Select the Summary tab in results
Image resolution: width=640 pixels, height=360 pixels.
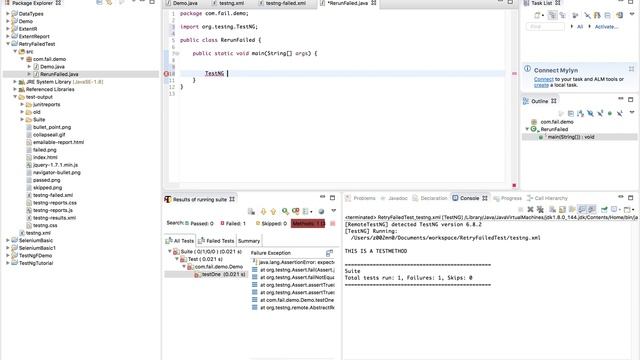coord(249,241)
